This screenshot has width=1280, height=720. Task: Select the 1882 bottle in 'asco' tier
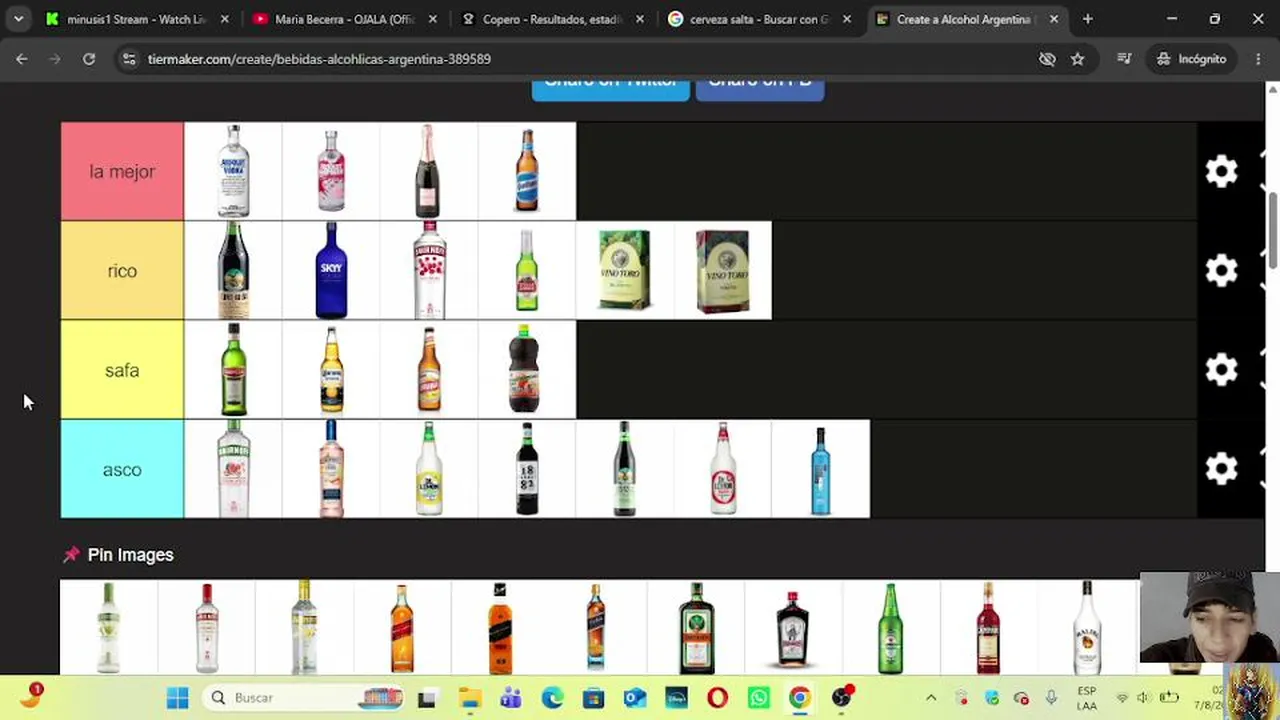527,469
